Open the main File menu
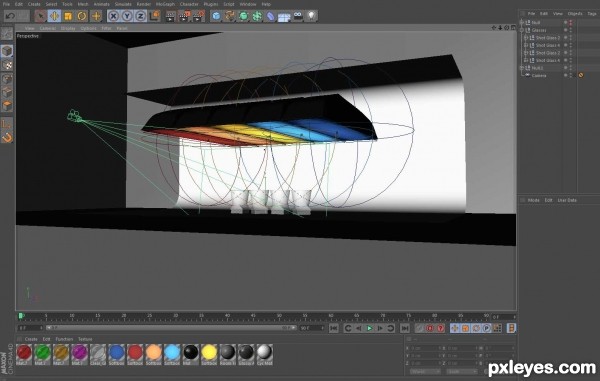 [6, 4]
